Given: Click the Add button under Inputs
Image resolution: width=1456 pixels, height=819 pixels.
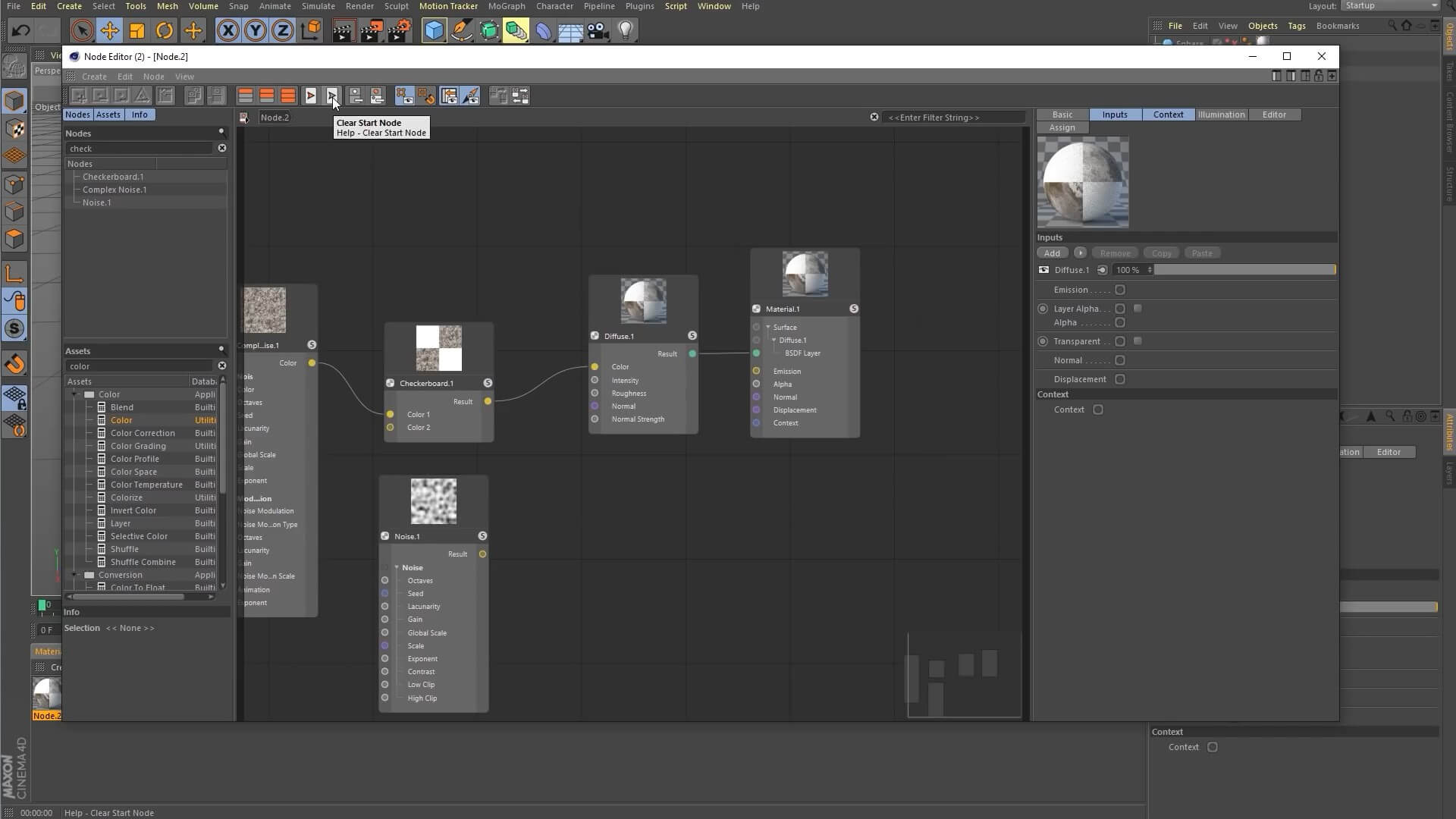Looking at the screenshot, I should [x=1052, y=253].
